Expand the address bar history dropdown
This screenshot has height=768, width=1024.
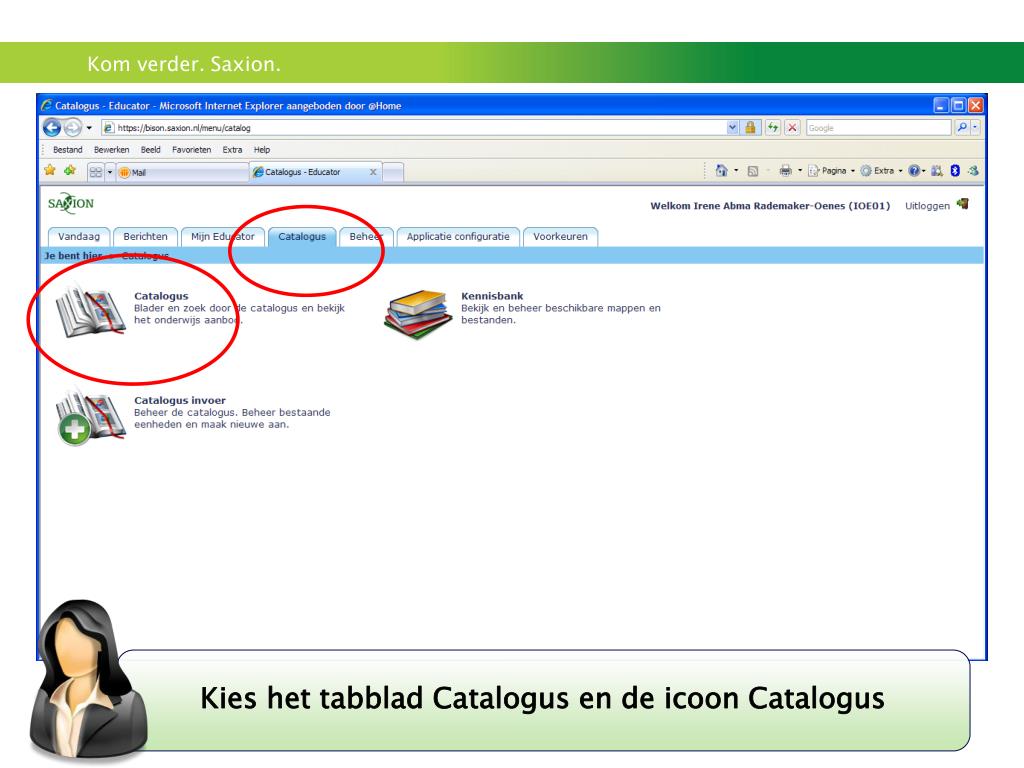click(x=733, y=128)
